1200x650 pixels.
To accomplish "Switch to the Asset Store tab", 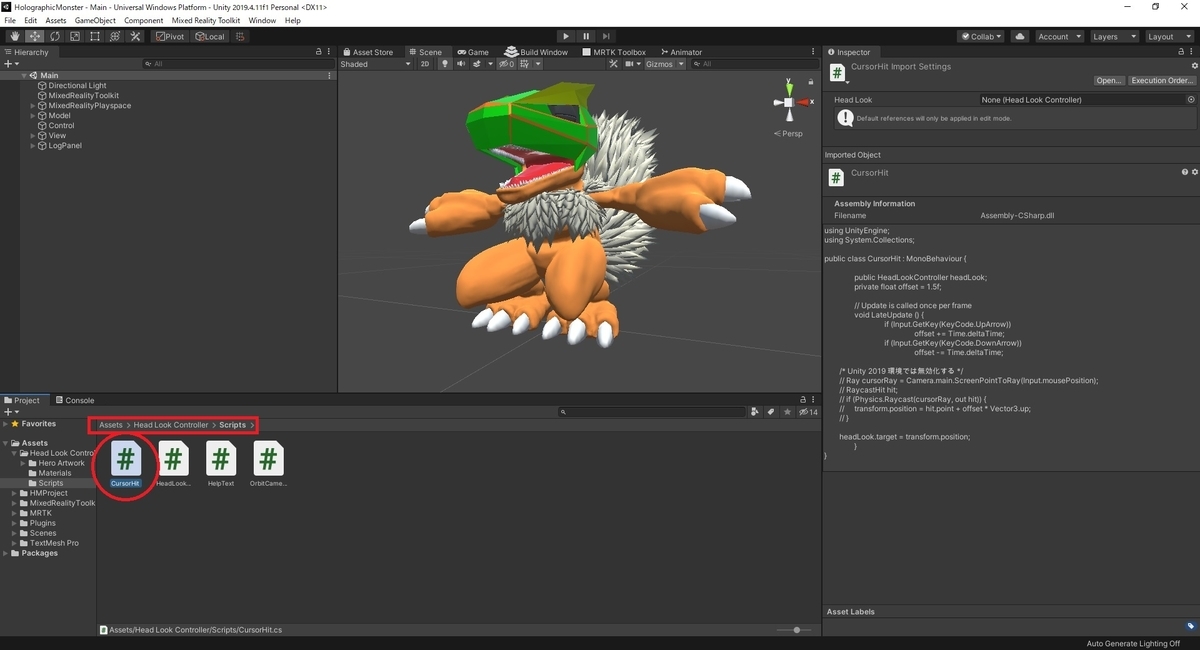I will point(368,52).
